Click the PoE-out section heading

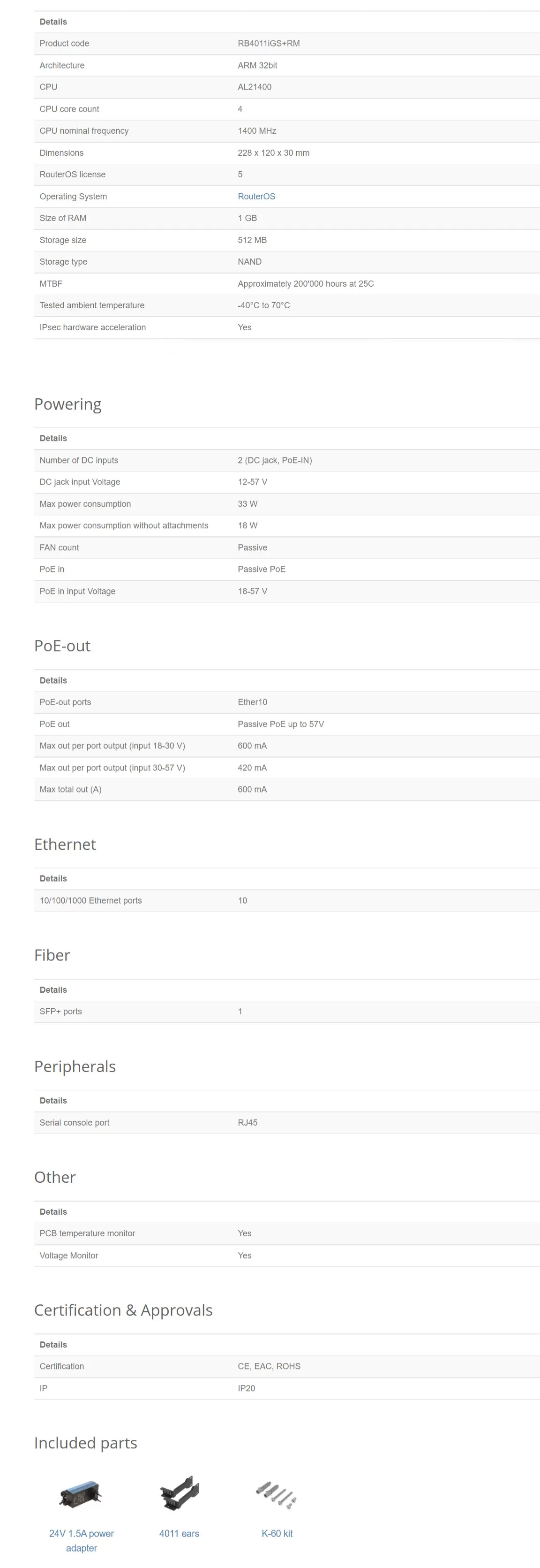(x=62, y=646)
